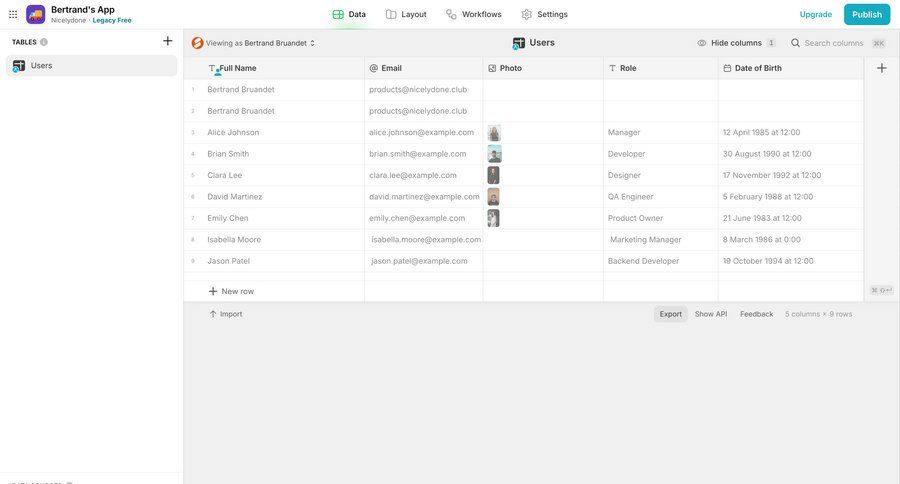
Task: Select the 21 June 1983 date cell
Action: 790,218
